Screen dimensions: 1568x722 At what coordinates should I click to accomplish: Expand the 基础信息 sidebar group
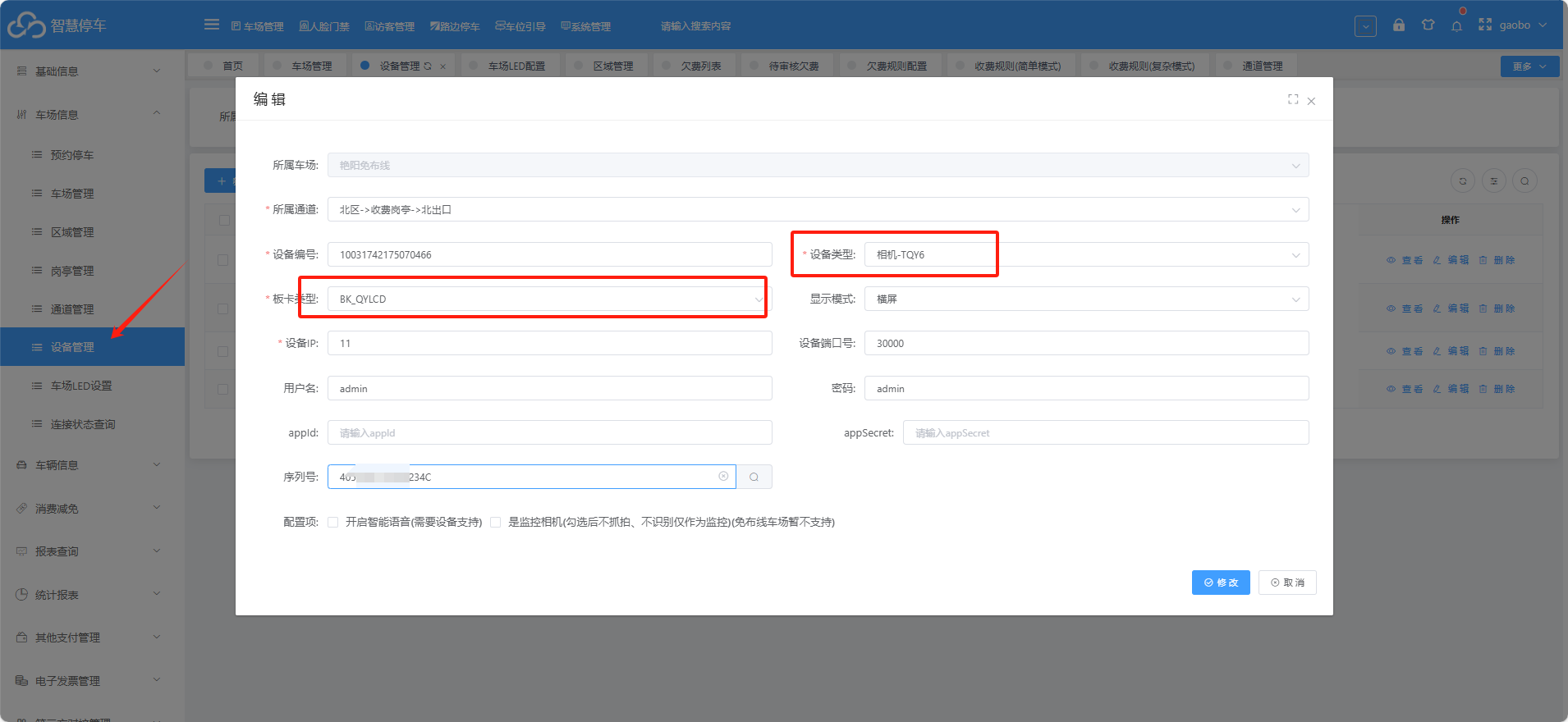click(92, 71)
